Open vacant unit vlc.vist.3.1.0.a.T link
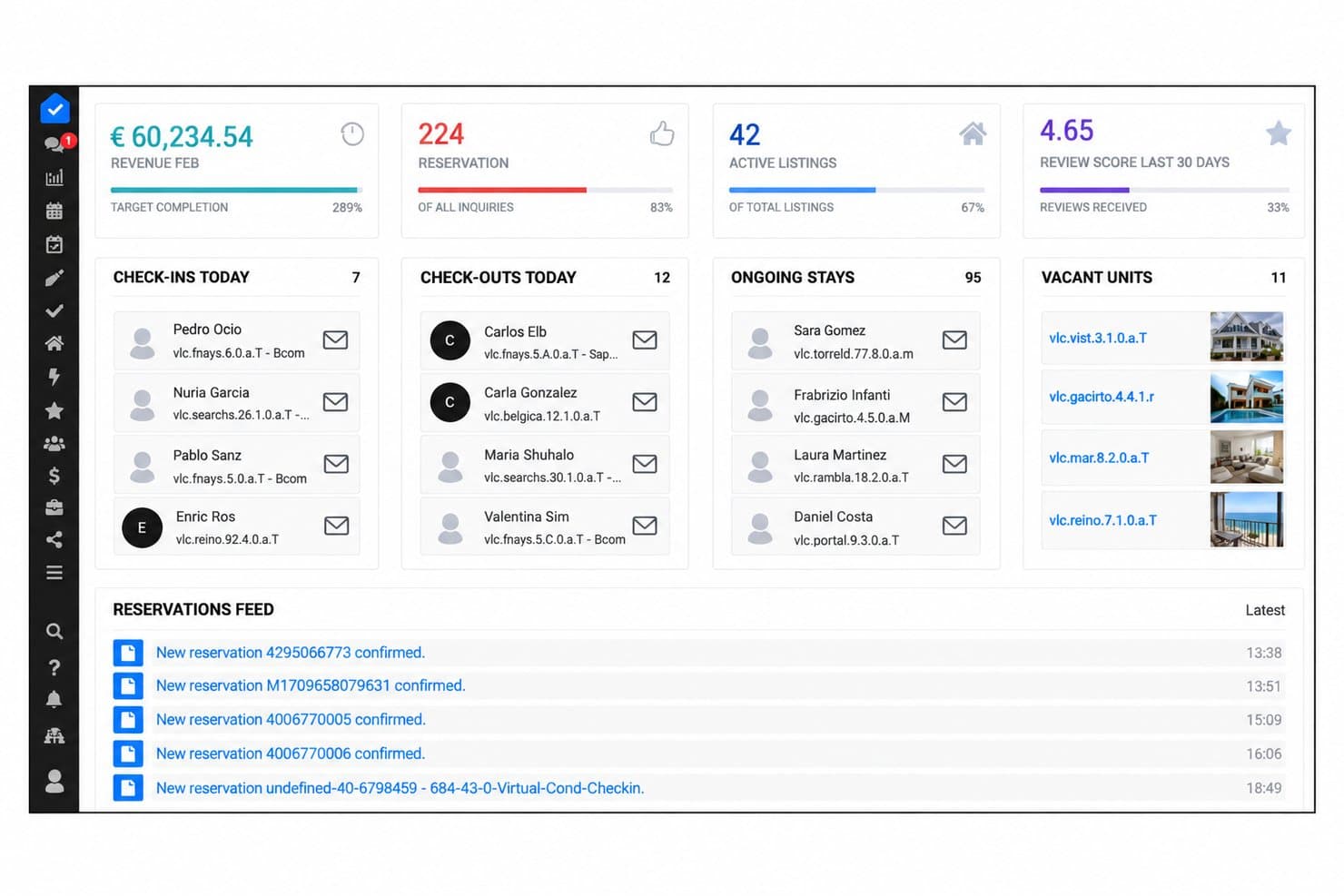This screenshot has height=896, width=1344. click(x=1098, y=338)
